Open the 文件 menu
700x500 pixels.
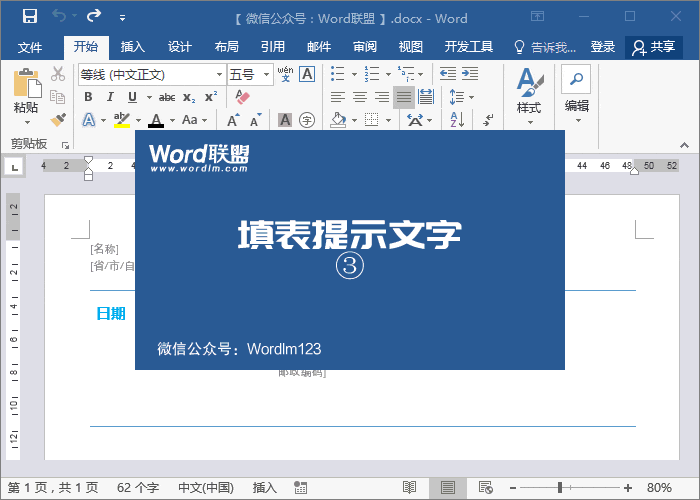(30, 47)
